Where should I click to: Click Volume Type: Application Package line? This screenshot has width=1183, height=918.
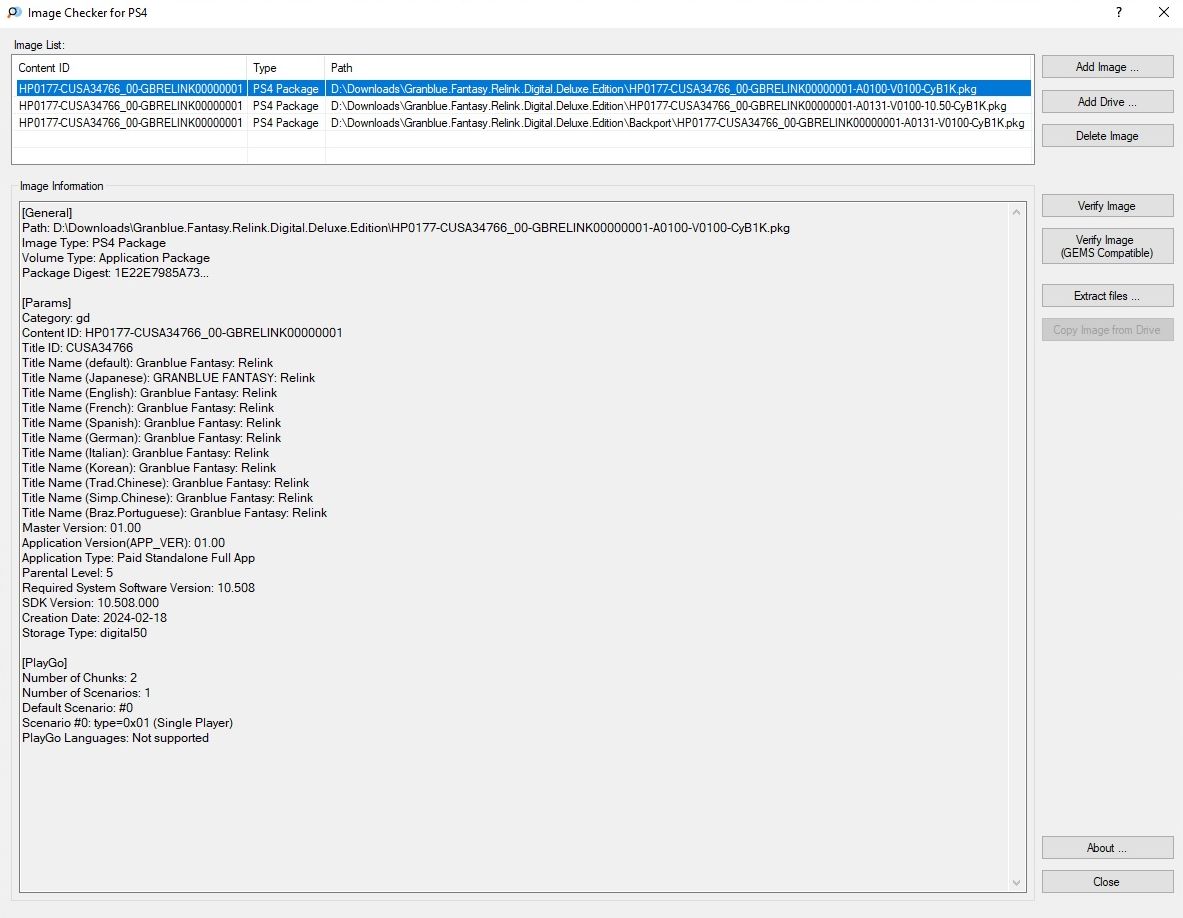pyautogui.click(x=116, y=258)
